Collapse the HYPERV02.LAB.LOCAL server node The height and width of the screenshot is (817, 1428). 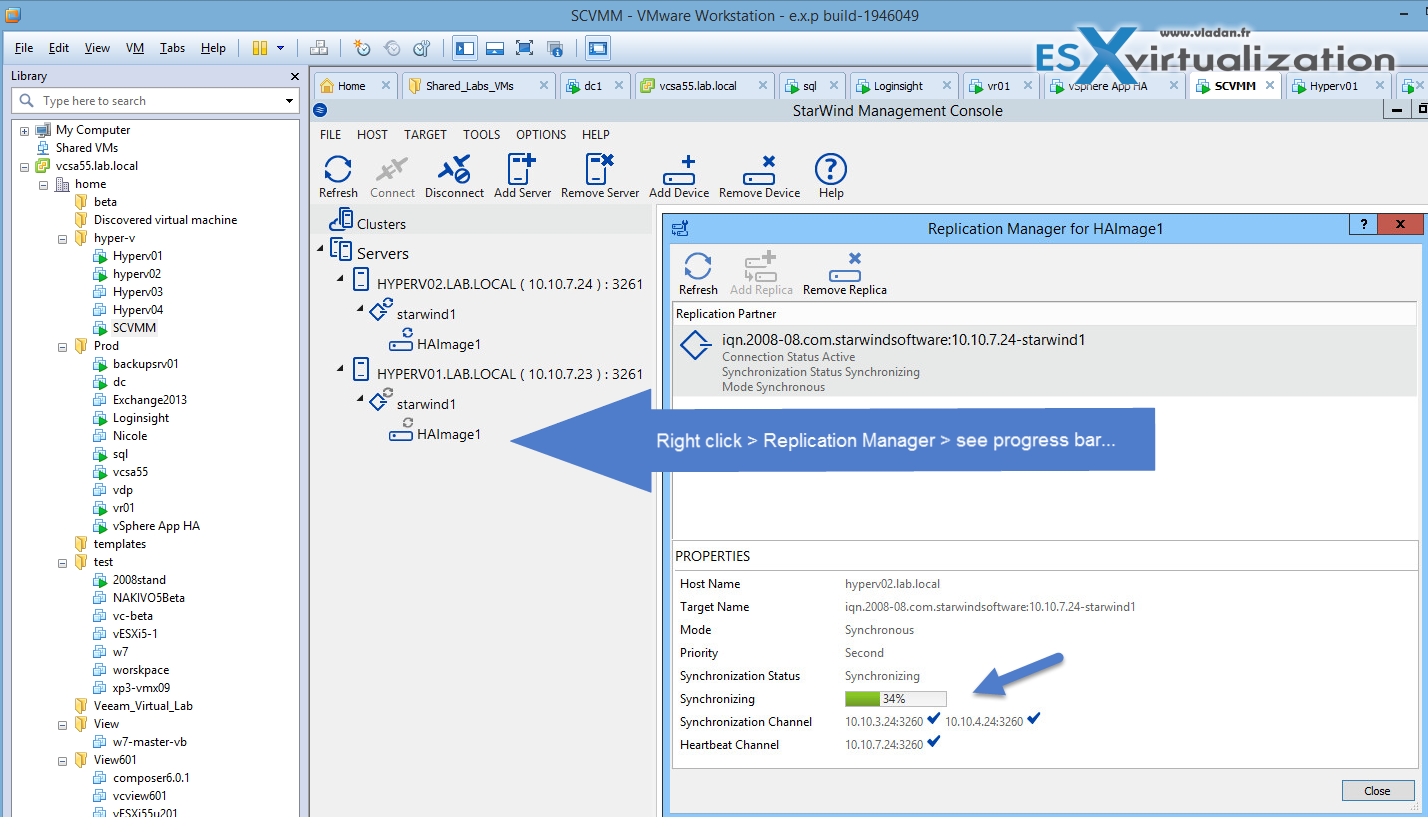tap(340, 278)
